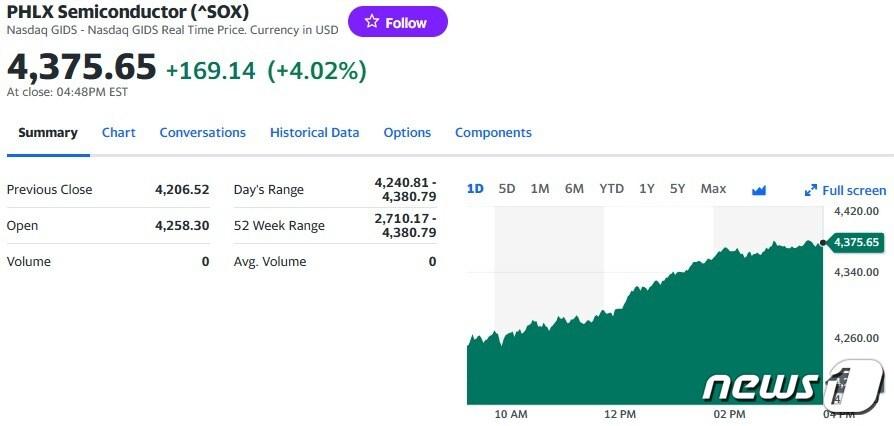
Task: Switch to 5Y chart range
Action: click(x=678, y=189)
